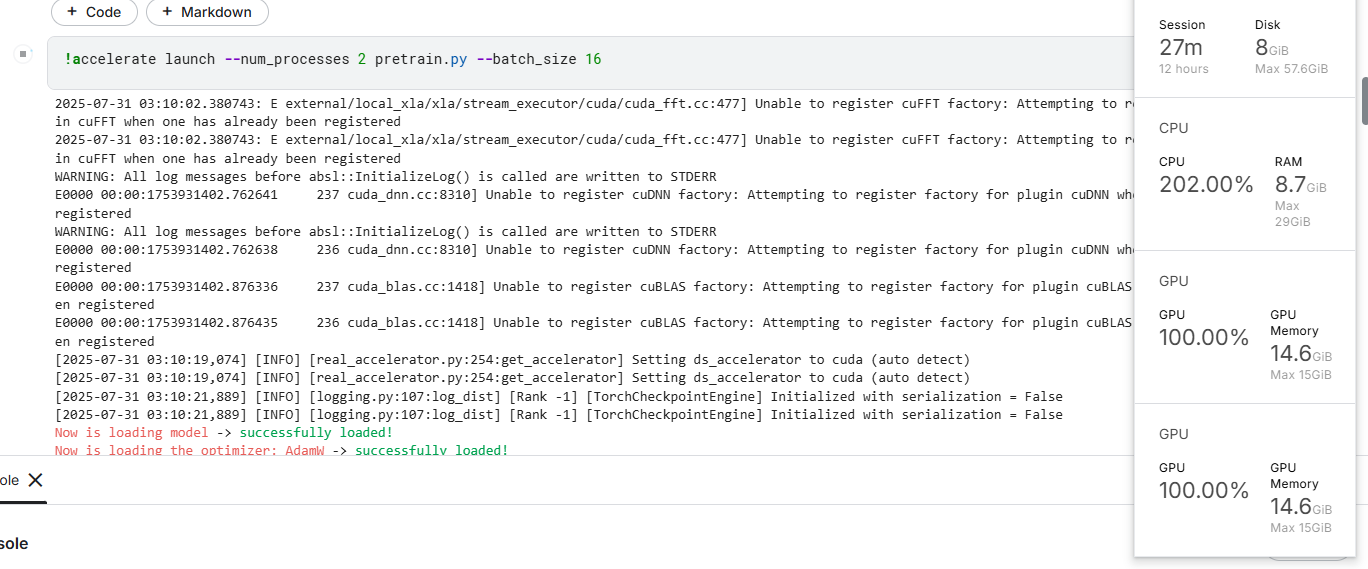The height and width of the screenshot is (569, 1368).
Task: Select the Session 27m readout
Action: pyautogui.click(x=1181, y=47)
